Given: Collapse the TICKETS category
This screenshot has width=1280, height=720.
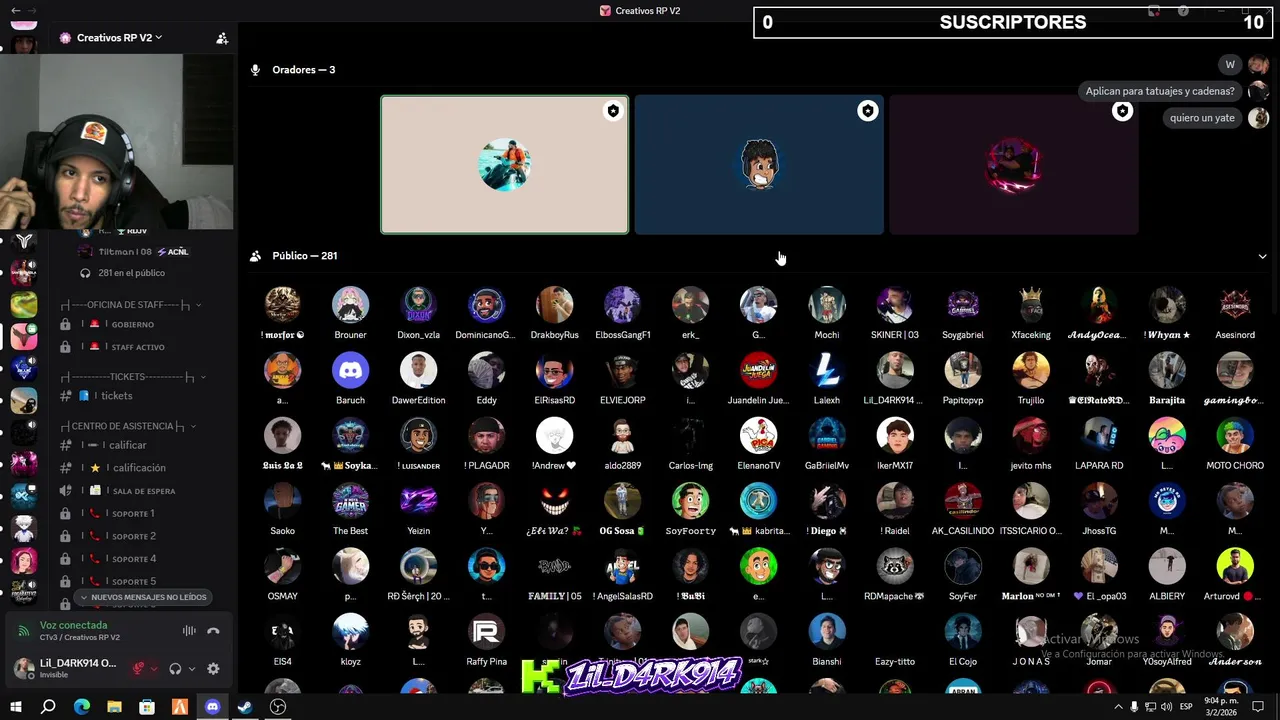Looking at the screenshot, I should [133, 377].
